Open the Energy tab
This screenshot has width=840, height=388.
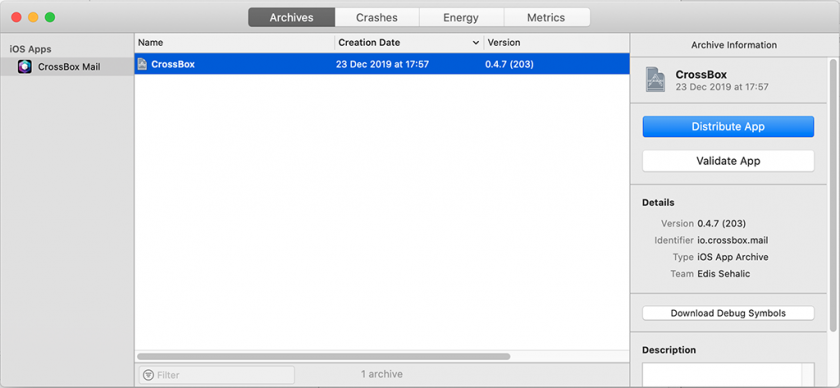pyautogui.click(x=461, y=18)
